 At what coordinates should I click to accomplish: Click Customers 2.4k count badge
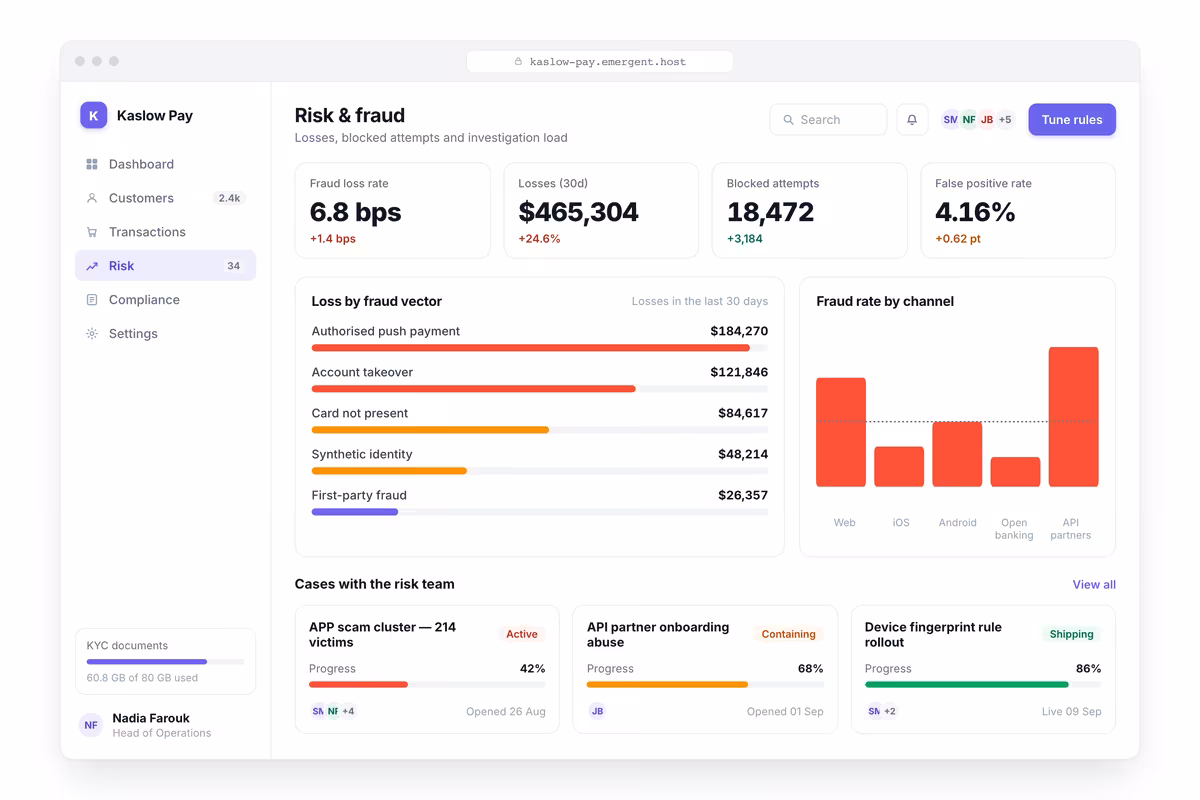click(x=229, y=198)
